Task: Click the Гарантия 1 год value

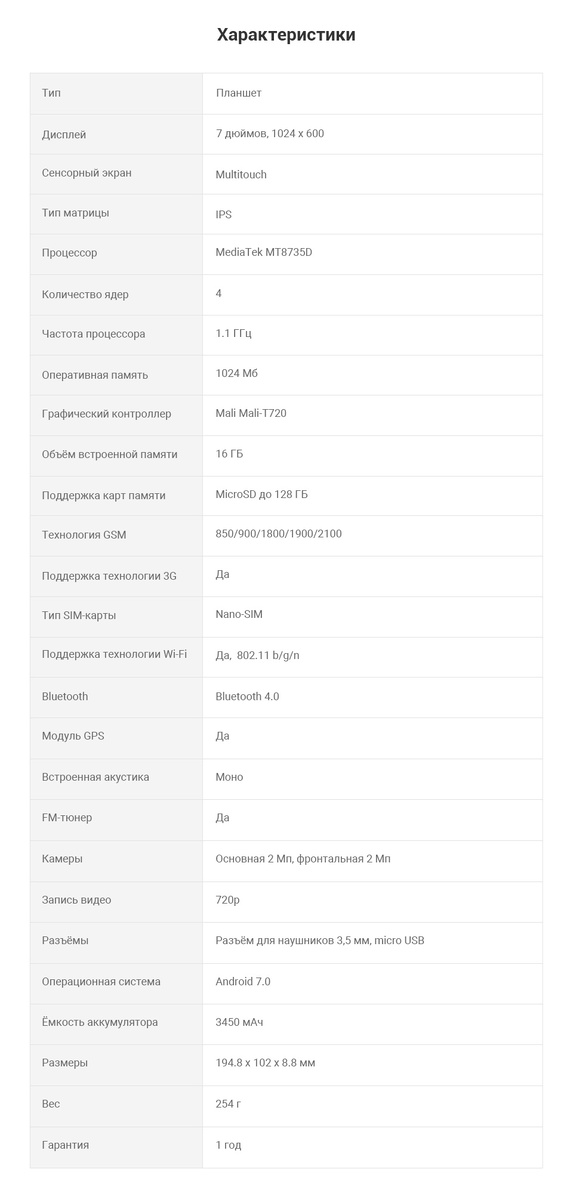Action: tap(229, 1145)
